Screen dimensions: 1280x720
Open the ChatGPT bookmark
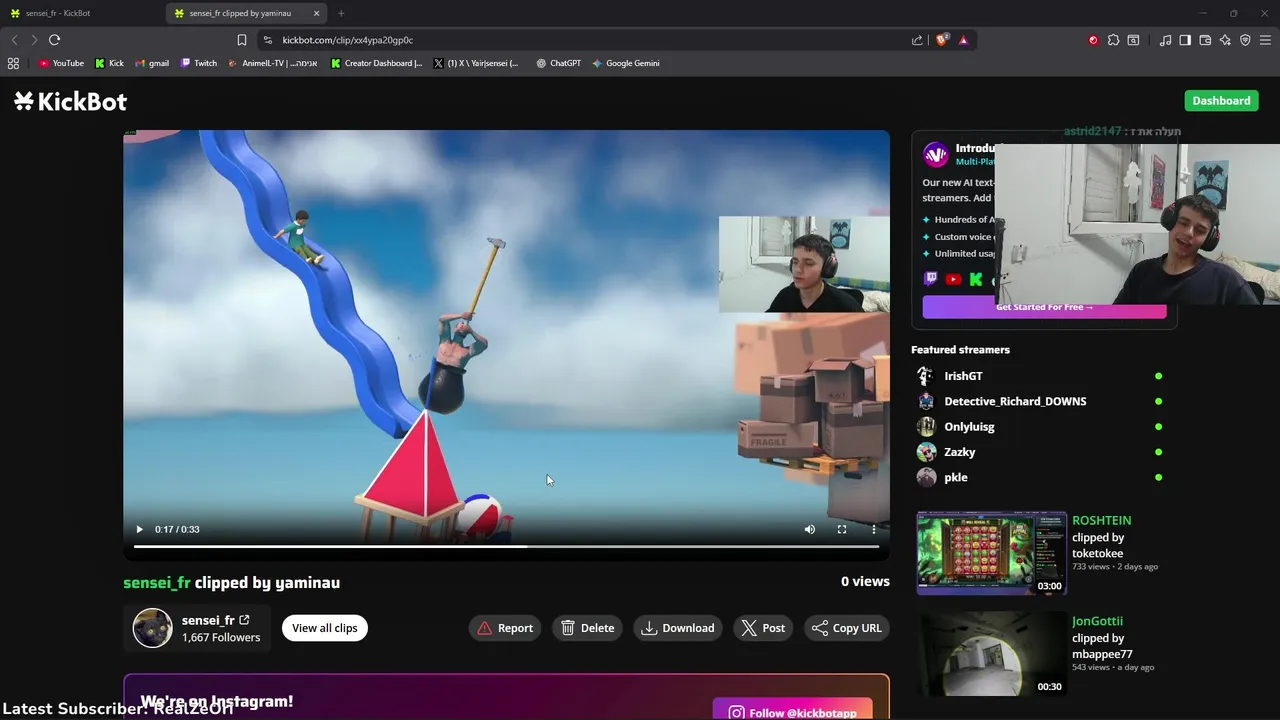pos(558,63)
